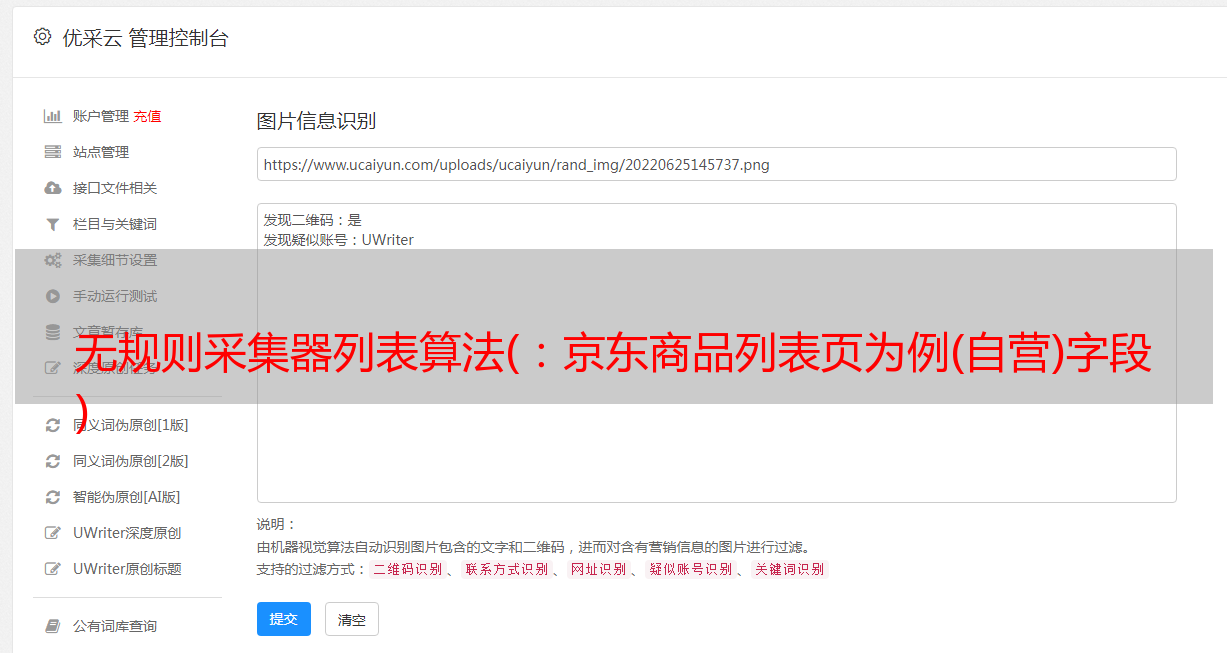Click the red 充值 link
The image size is (1227, 653).
[x=147, y=116]
